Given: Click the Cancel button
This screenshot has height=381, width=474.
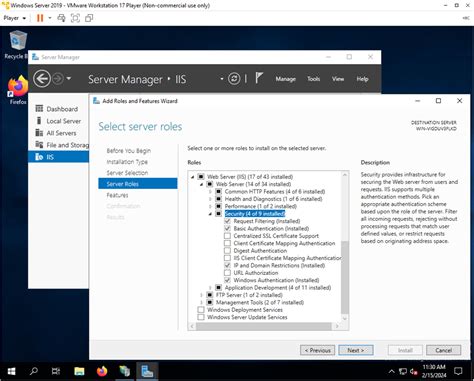Looking at the screenshot, I should pyautogui.click(x=444, y=350).
